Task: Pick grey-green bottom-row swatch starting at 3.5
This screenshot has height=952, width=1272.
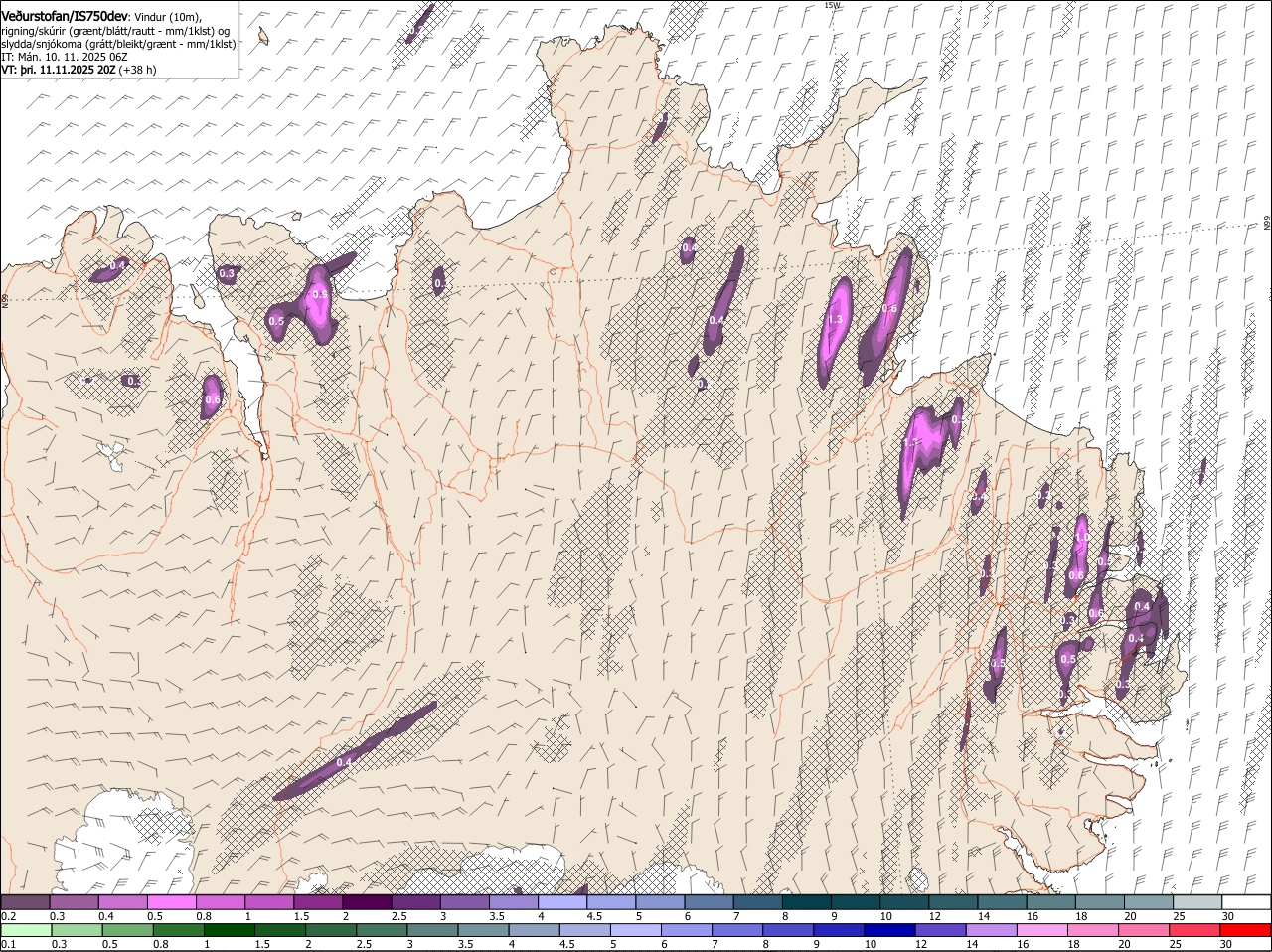Action: (482, 931)
